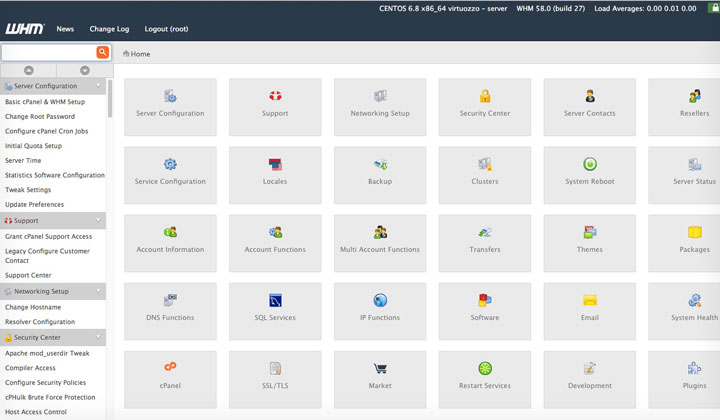Image resolution: width=720 pixels, height=420 pixels.
Task: Click the green lock icon in top bar
Action: coord(715,8)
